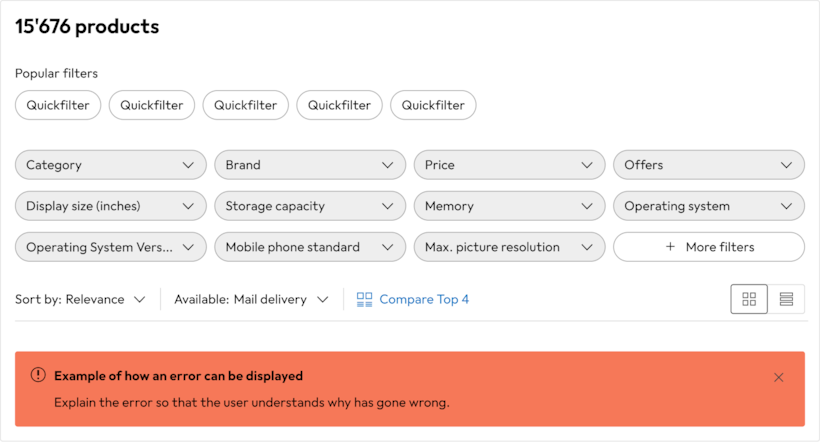Expand the Operating system filter
820x442 pixels.
pyautogui.click(x=708, y=206)
